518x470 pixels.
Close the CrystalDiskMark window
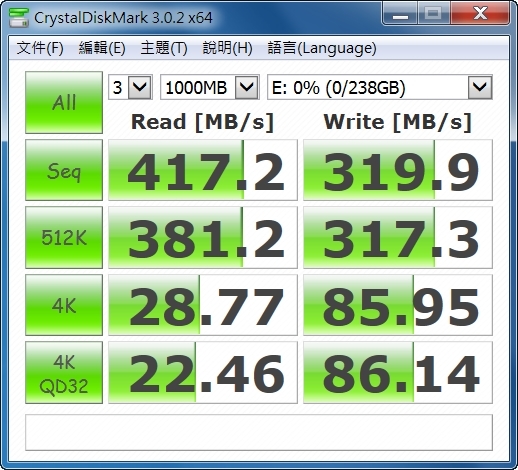point(480,13)
